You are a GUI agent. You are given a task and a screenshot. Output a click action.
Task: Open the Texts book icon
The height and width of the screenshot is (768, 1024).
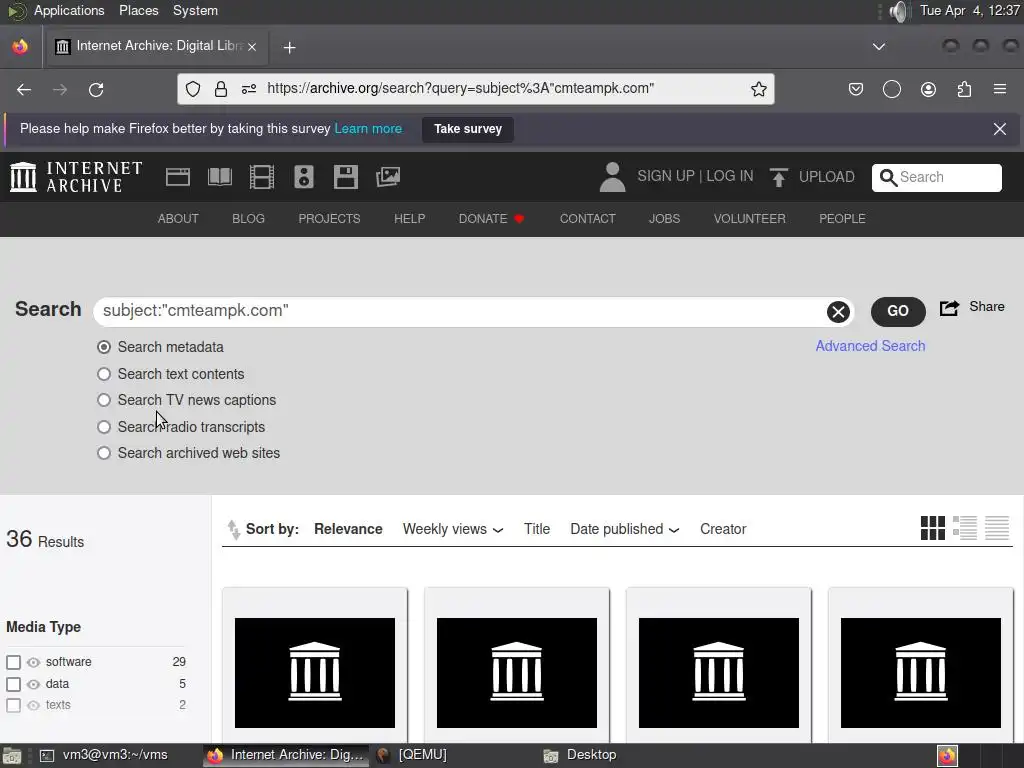click(219, 177)
